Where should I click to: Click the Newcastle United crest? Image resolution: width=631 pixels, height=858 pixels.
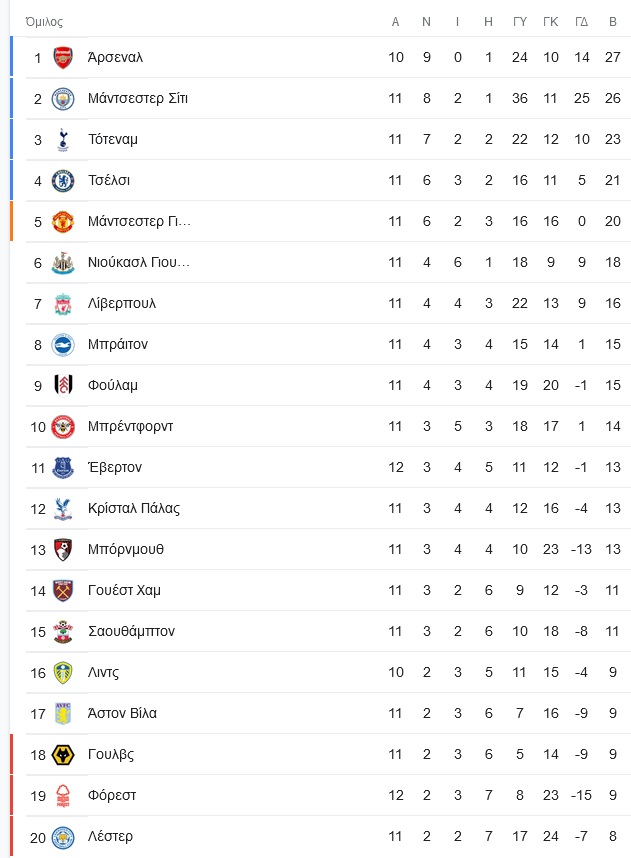click(x=63, y=263)
